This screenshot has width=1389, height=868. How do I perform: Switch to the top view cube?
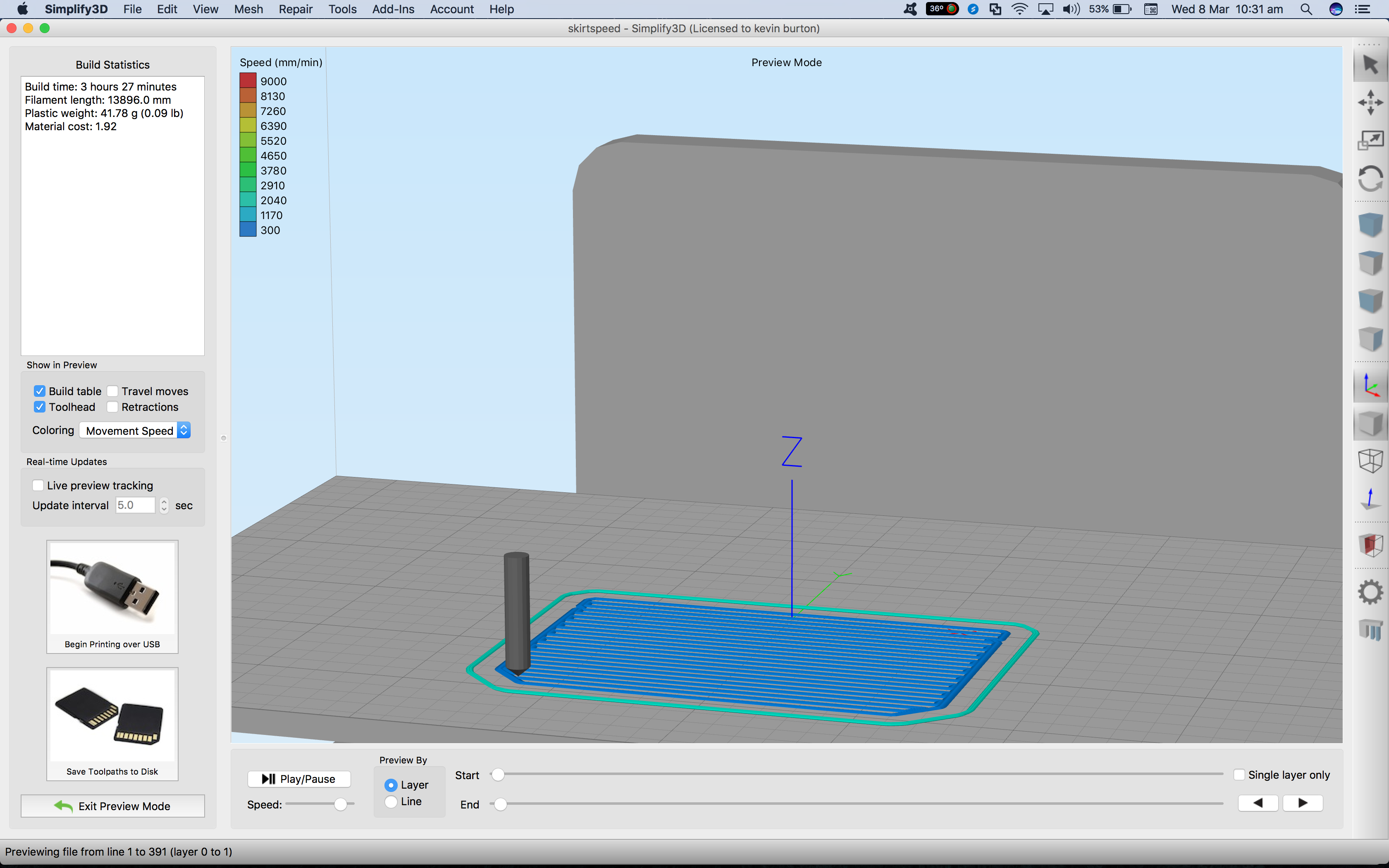click(x=1371, y=263)
